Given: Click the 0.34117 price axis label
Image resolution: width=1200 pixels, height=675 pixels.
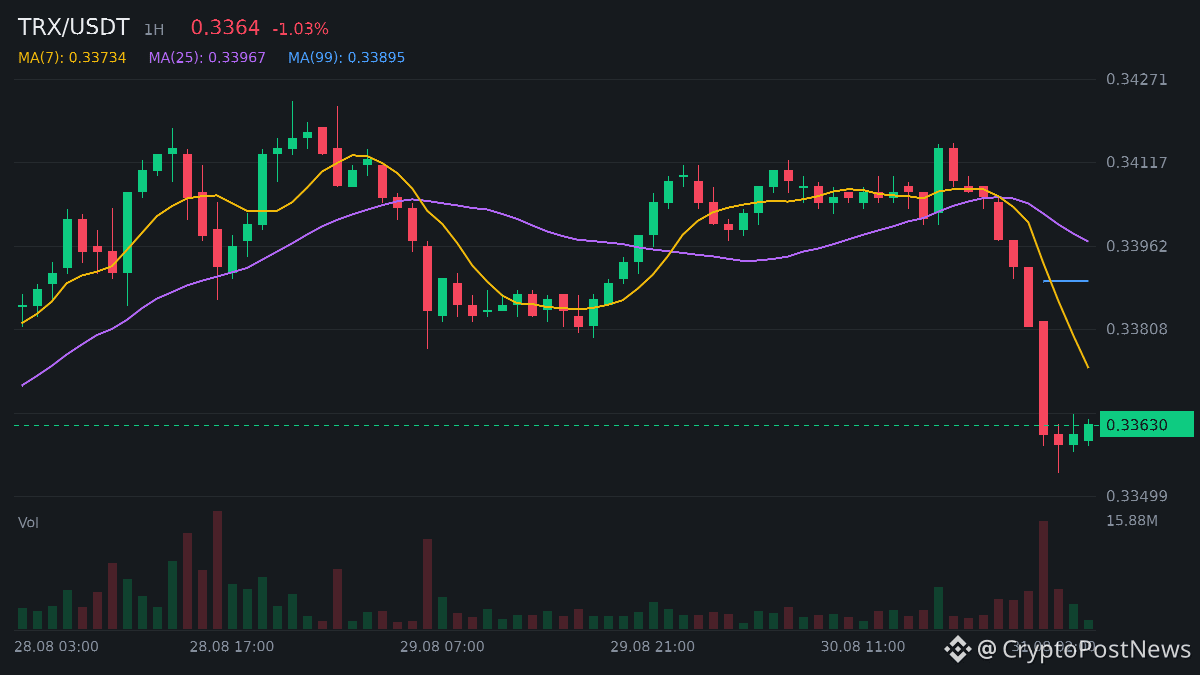Looking at the screenshot, I should pos(1137,162).
